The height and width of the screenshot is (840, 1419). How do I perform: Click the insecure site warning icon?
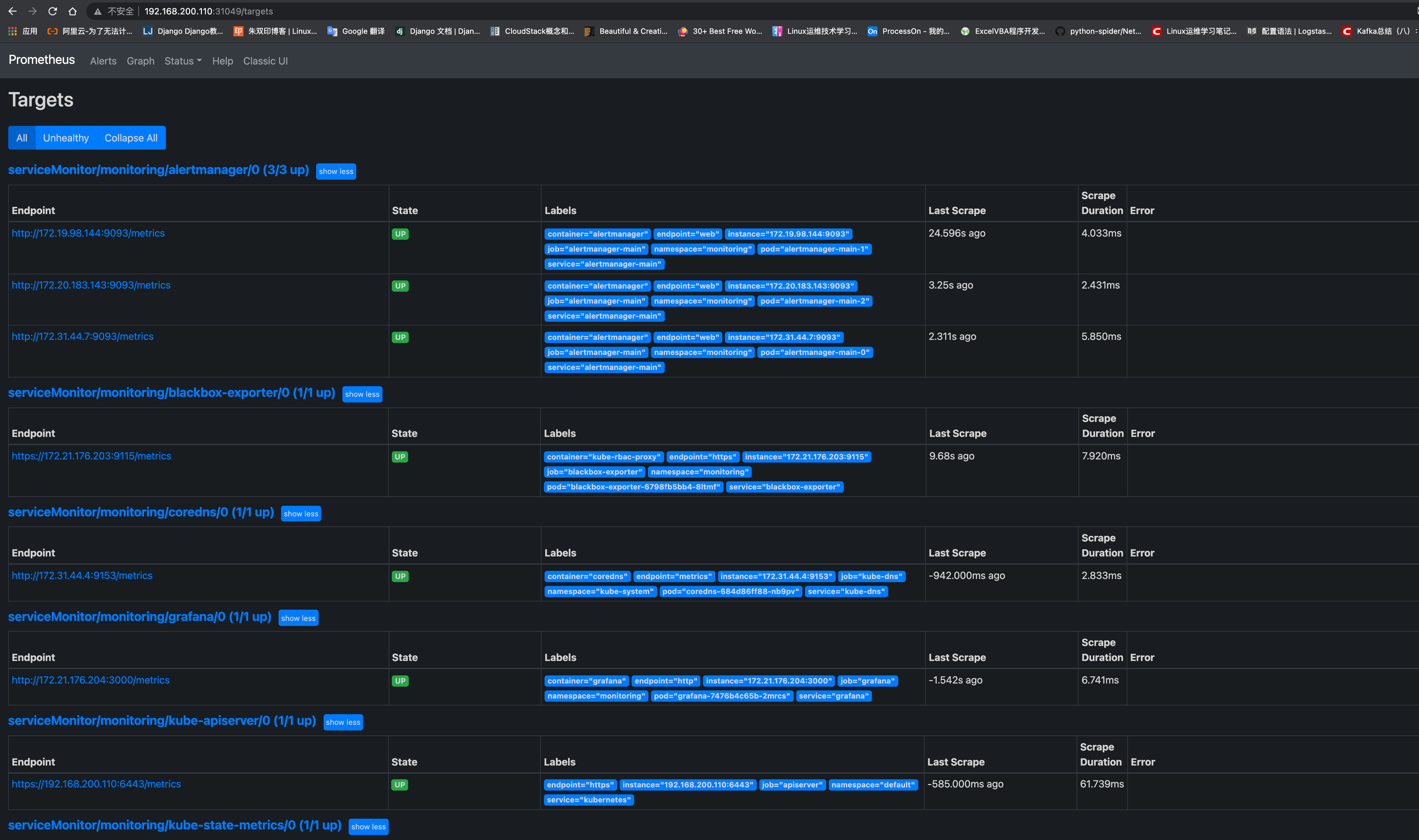pyautogui.click(x=98, y=11)
